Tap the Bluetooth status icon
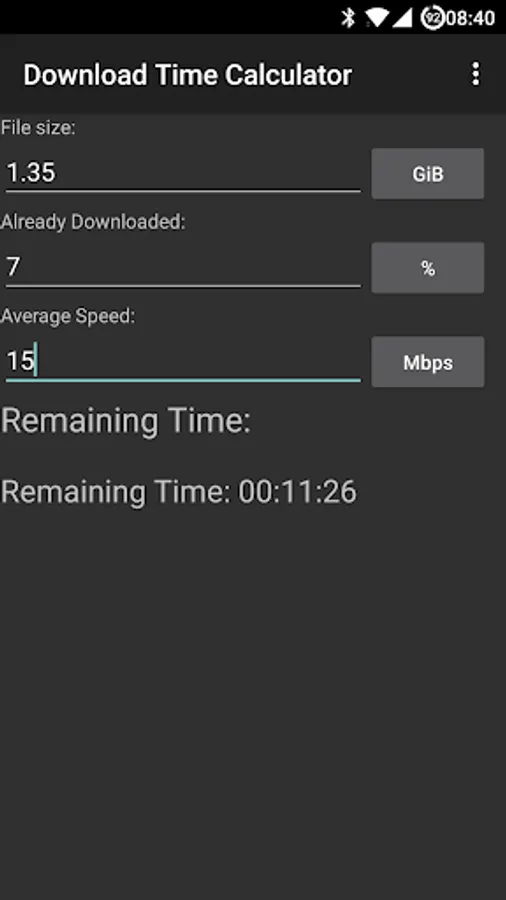 point(348,18)
